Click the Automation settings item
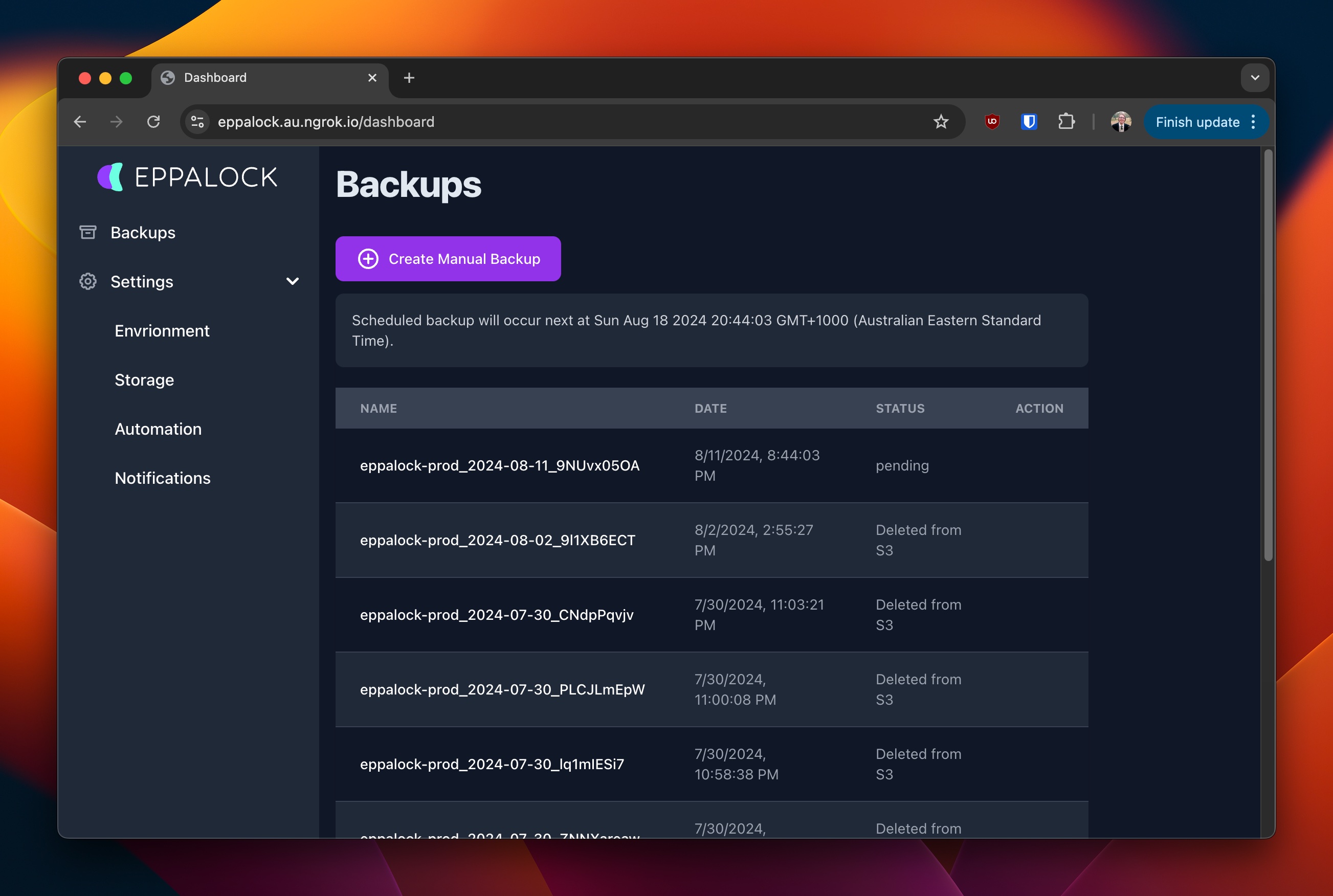The width and height of the screenshot is (1333, 896). 158,428
